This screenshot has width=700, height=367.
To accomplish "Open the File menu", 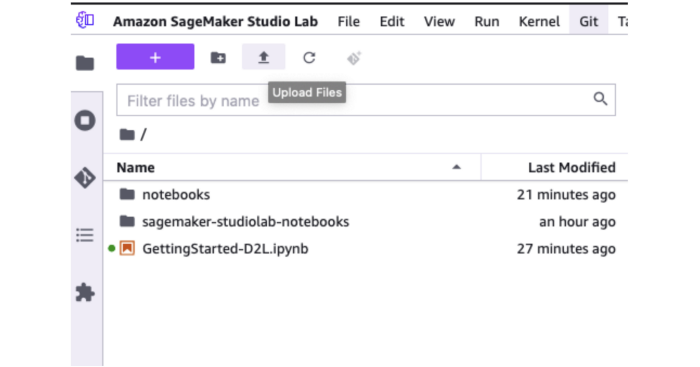I will [349, 21].
